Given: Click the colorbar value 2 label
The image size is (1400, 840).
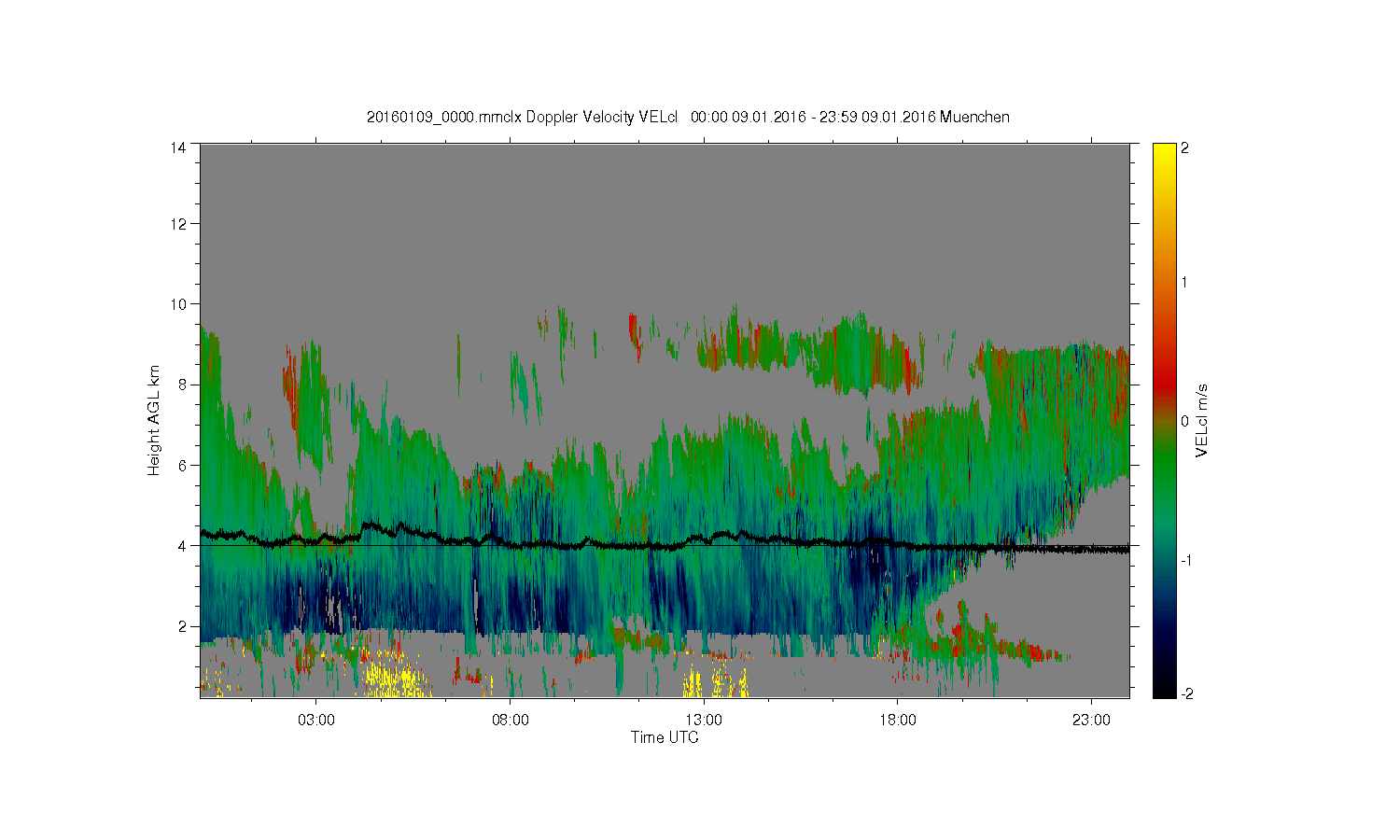Looking at the screenshot, I should pyautogui.click(x=1184, y=147).
